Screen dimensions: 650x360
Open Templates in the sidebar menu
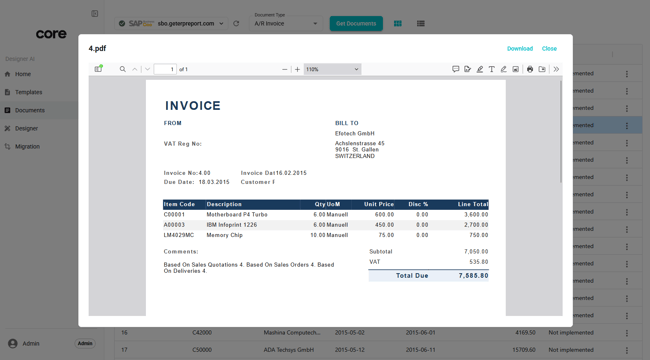[29, 92]
